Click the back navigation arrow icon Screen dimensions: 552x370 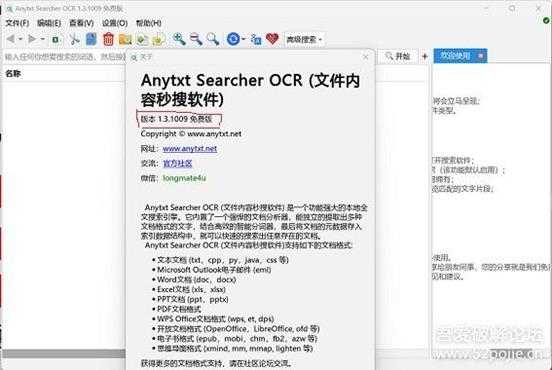click(11, 39)
